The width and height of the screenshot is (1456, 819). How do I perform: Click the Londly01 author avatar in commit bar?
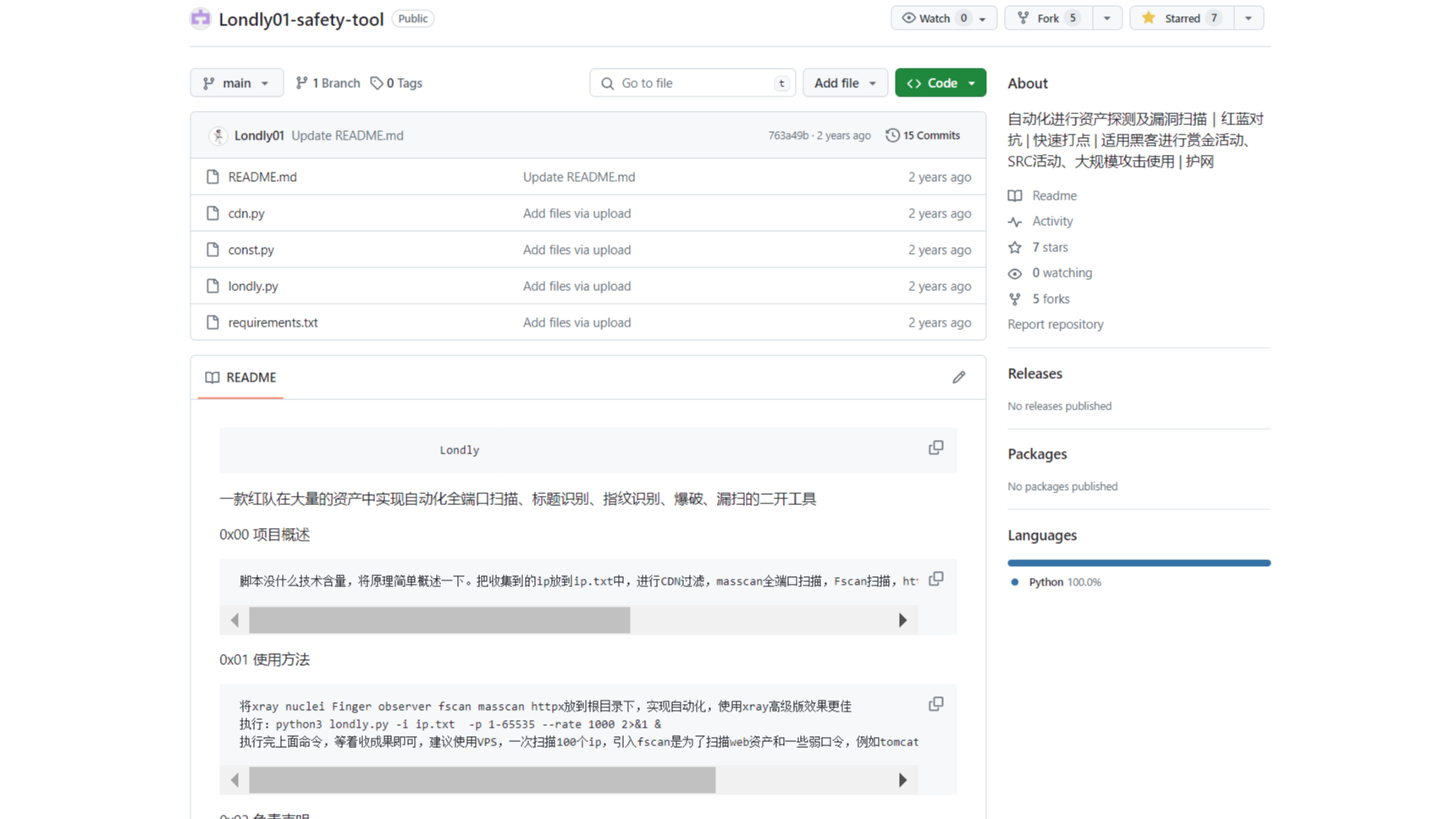click(218, 135)
